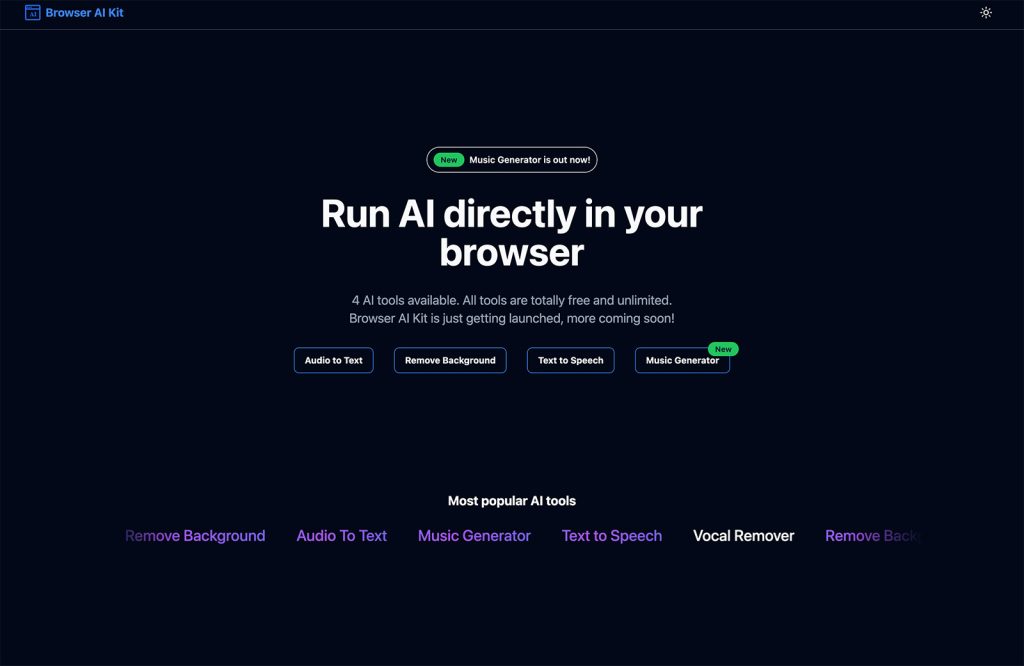Select the white Vocal Remover carousel item

pyautogui.click(x=743, y=536)
